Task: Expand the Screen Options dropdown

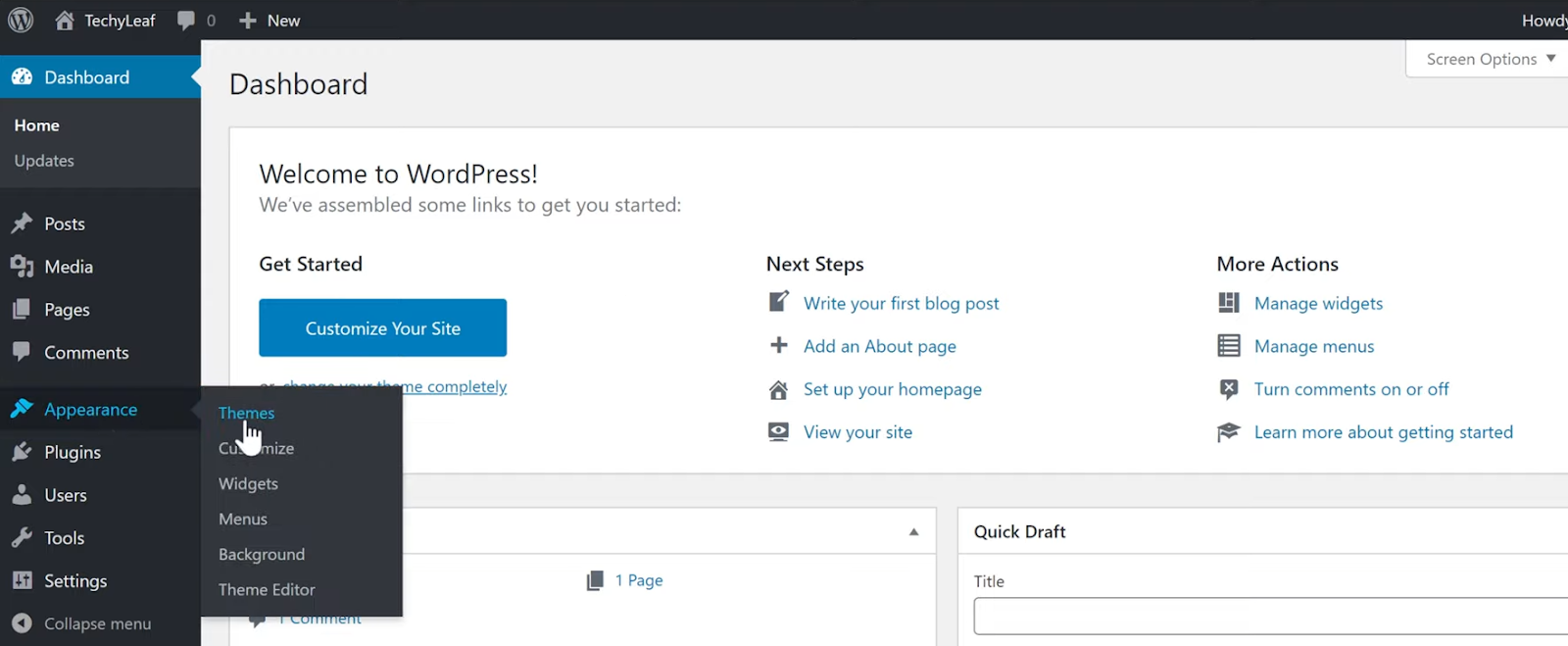Action: coord(1490,59)
